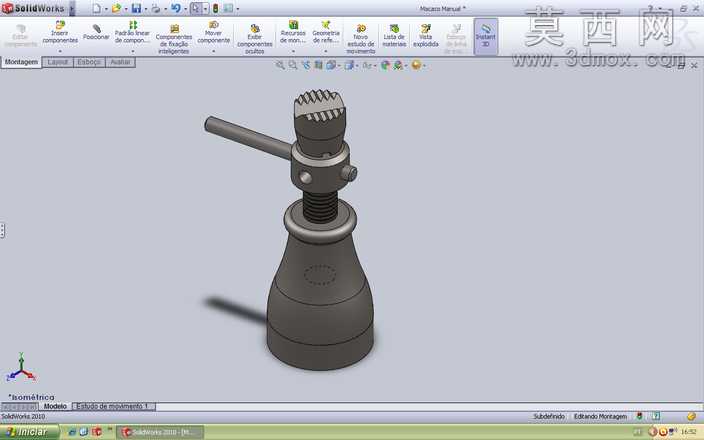704x440 pixels.
Task: Open Recursos de montagem
Action: pos(293,32)
